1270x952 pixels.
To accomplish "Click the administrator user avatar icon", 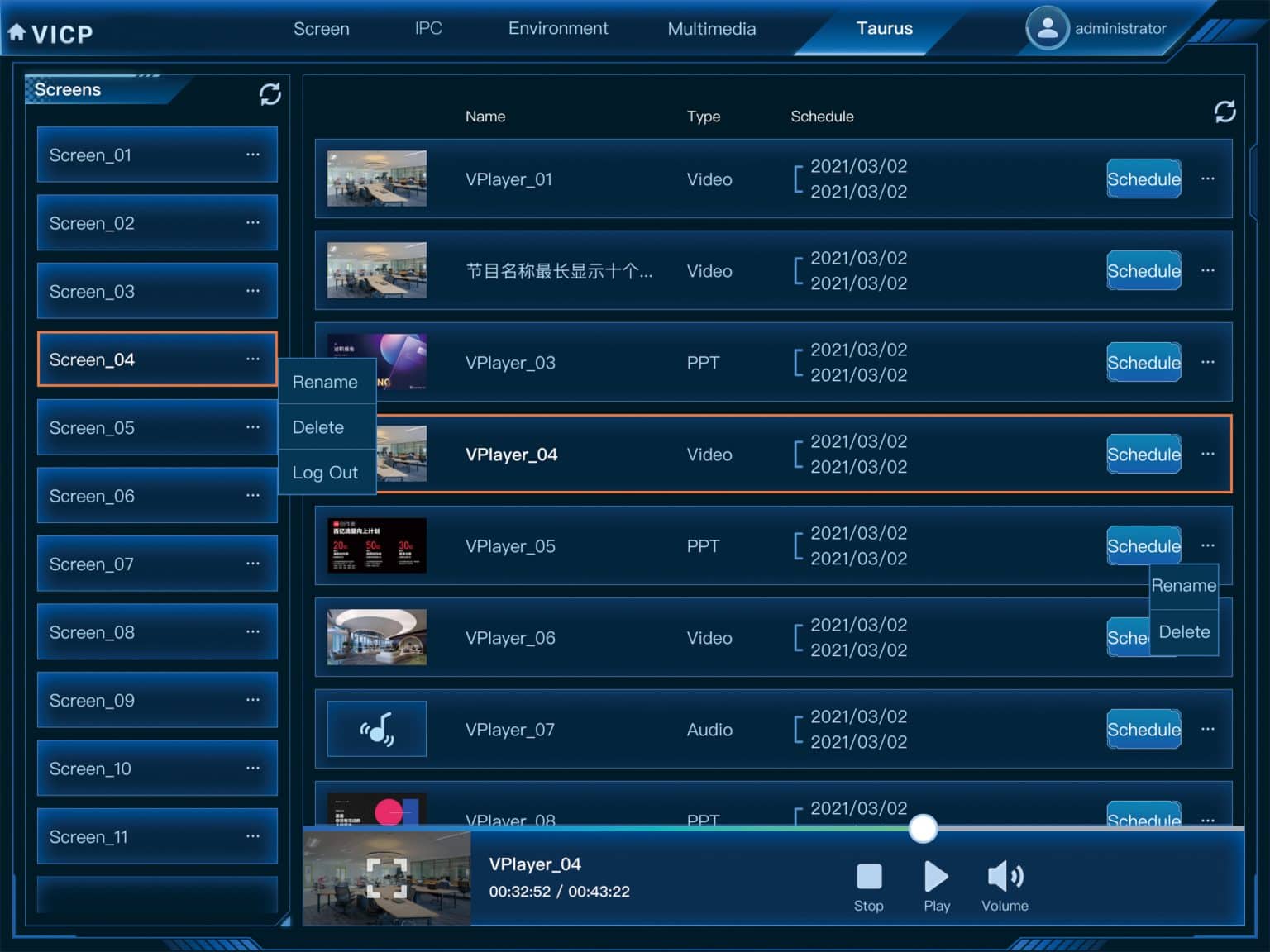I will click(1047, 29).
